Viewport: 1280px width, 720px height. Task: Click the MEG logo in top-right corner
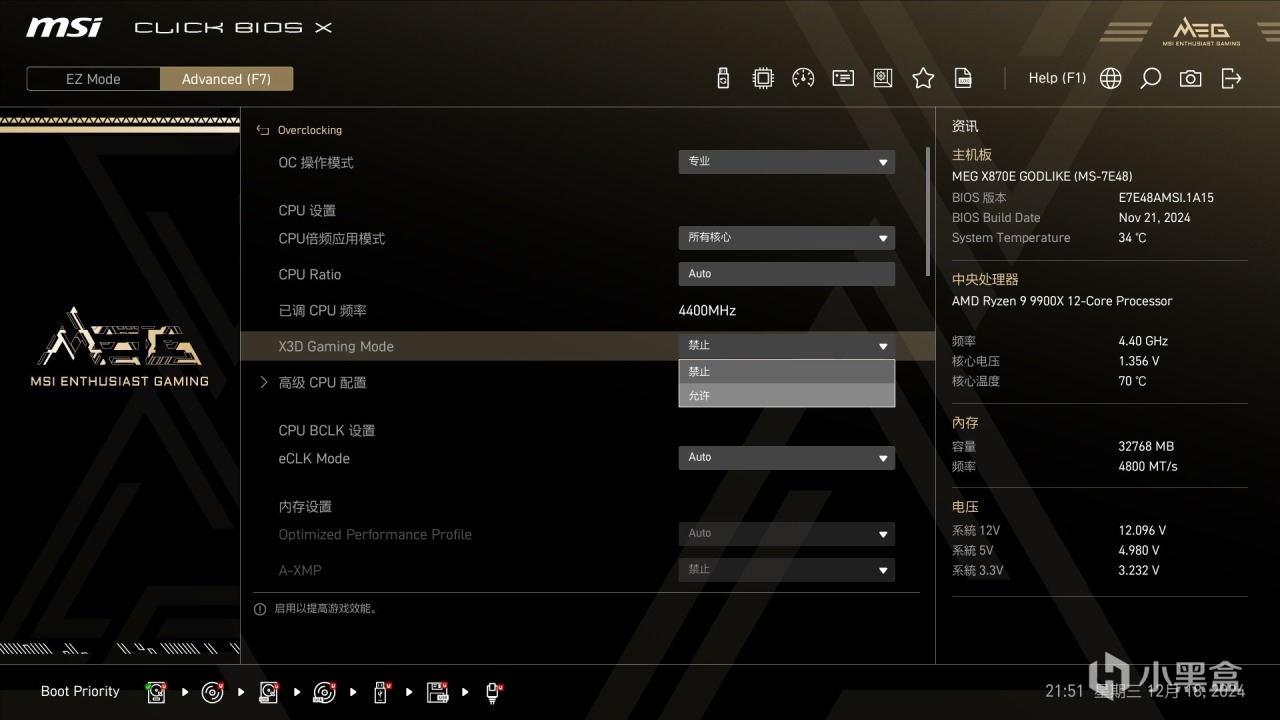[x=1200, y=31]
